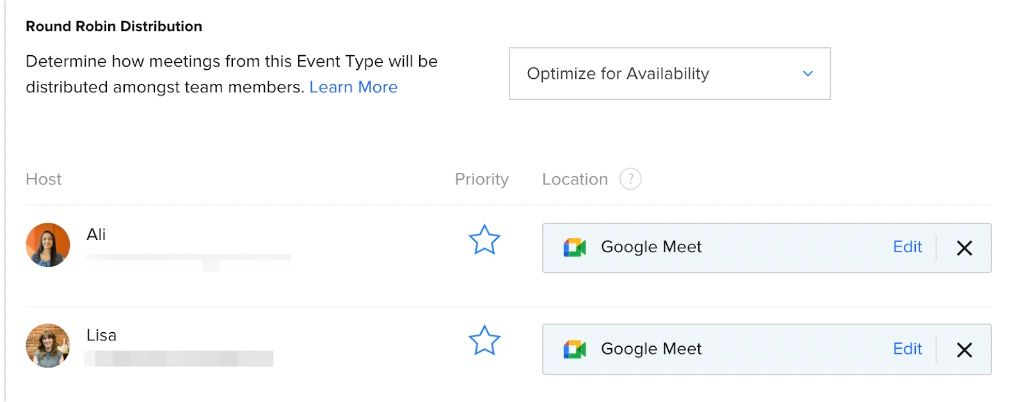
Task: Edit Ali's Google Meet location
Action: coord(907,247)
